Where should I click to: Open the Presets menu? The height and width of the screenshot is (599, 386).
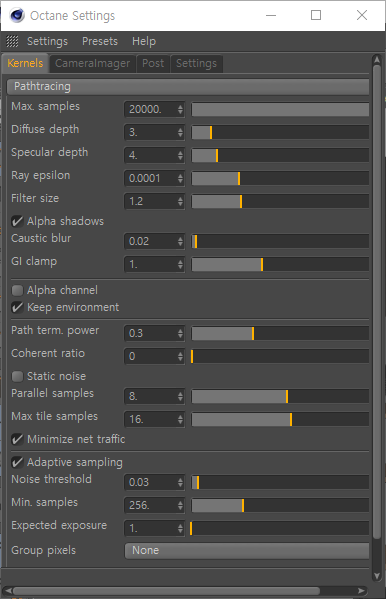click(x=100, y=41)
